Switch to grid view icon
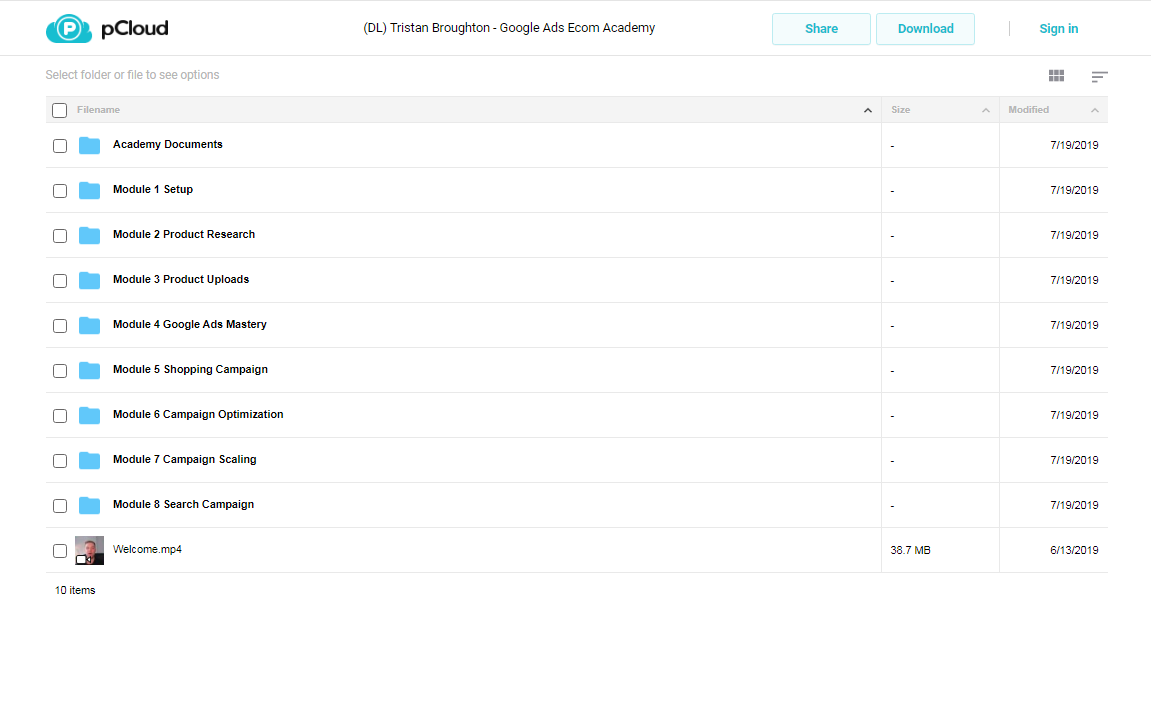Image resolution: width=1151 pixels, height=723 pixels. pyautogui.click(x=1056, y=76)
